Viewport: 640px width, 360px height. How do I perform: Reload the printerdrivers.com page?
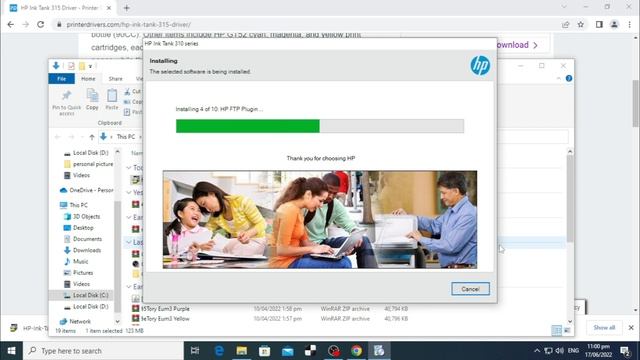coord(40,24)
